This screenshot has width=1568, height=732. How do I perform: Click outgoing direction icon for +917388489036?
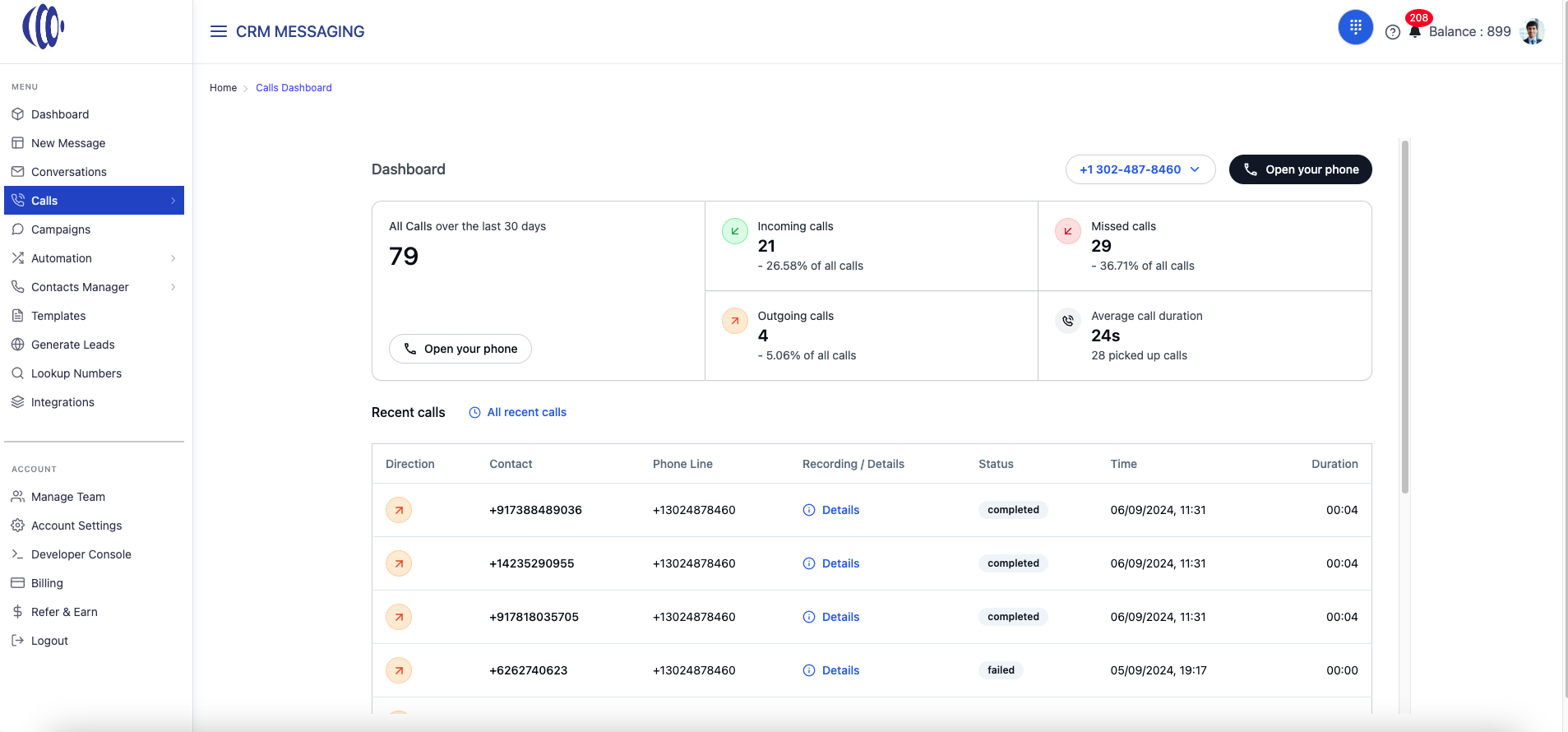399,510
